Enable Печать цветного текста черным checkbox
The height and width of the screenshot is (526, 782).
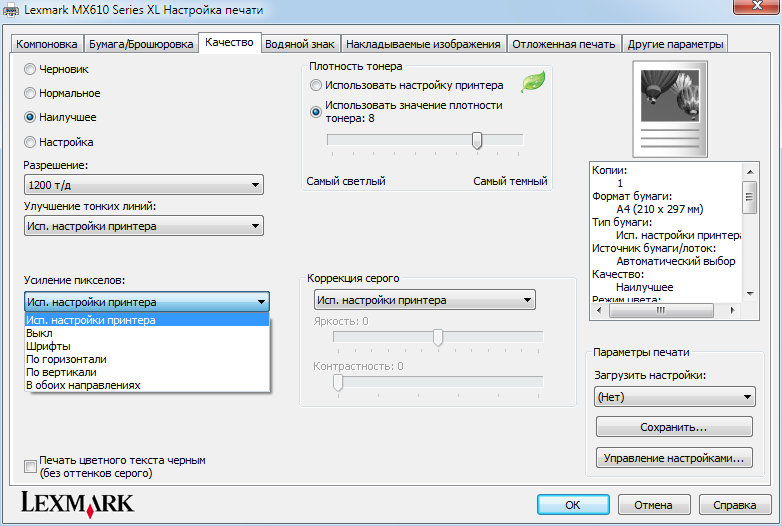[x=30, y=466]
